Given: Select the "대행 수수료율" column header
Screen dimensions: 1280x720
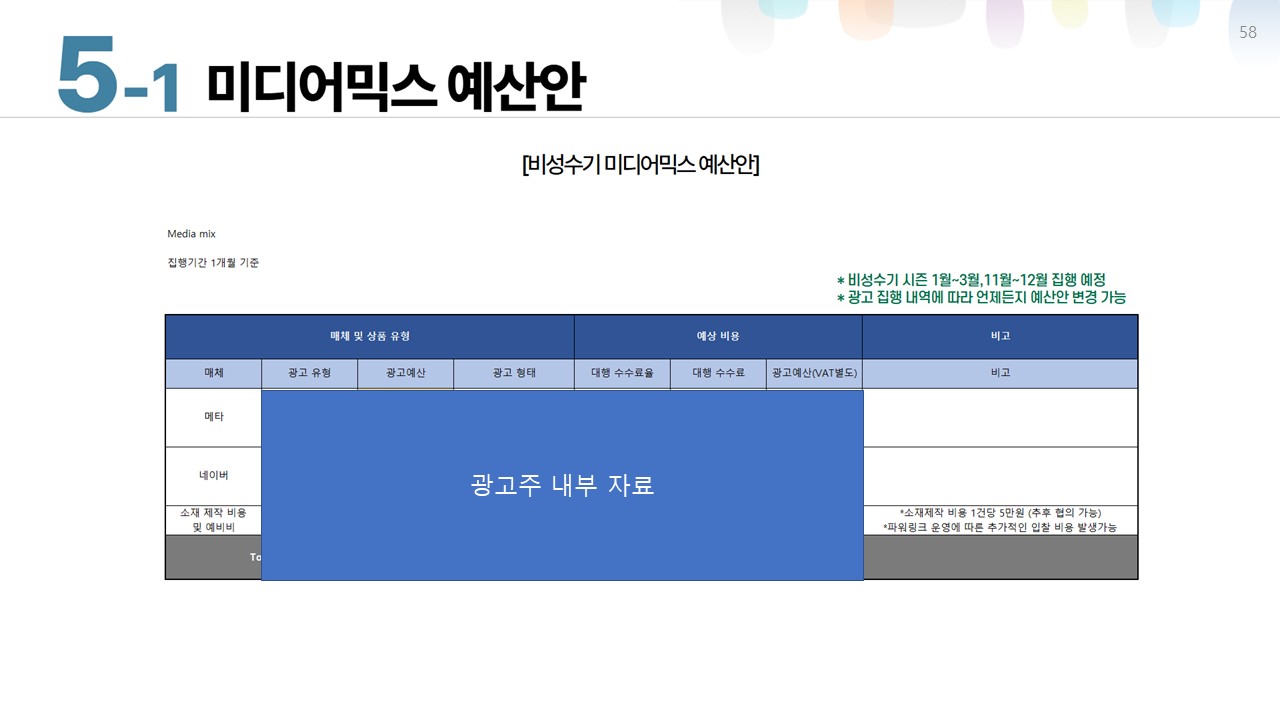Looking at the screenshot, I should click(622, 373).
